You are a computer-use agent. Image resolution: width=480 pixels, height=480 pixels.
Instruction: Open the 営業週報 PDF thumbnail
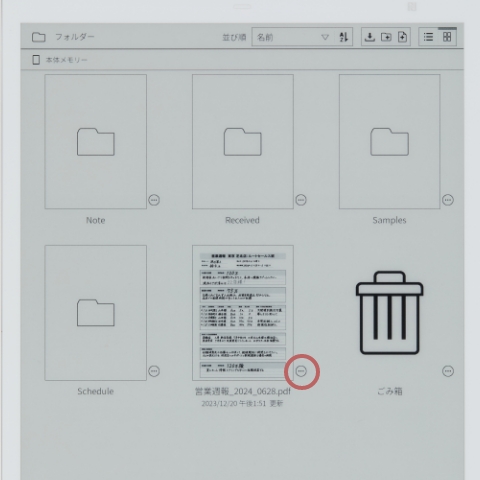coord(243,313)
